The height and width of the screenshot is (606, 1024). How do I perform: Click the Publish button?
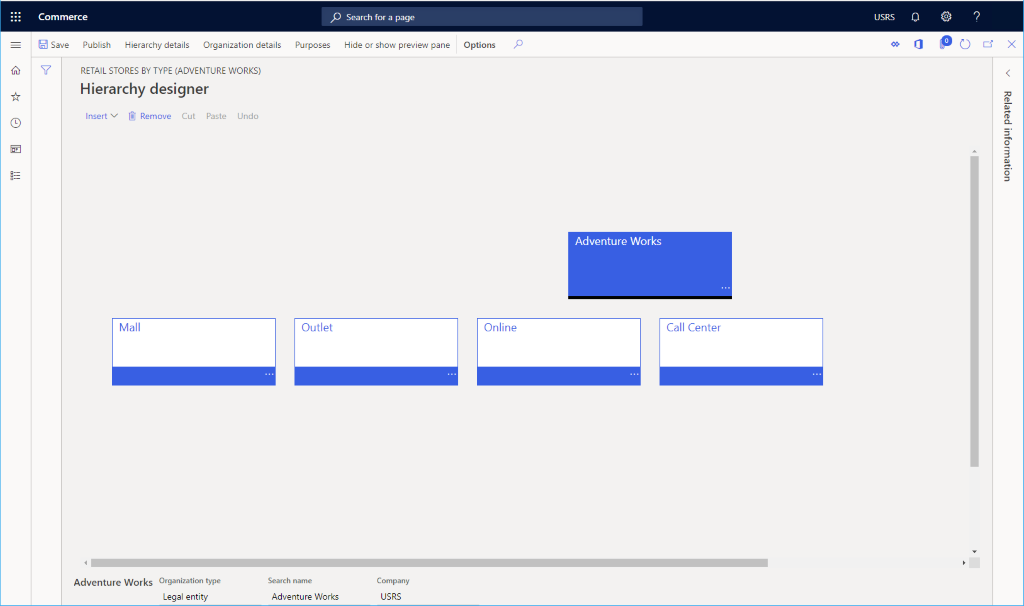97,44
